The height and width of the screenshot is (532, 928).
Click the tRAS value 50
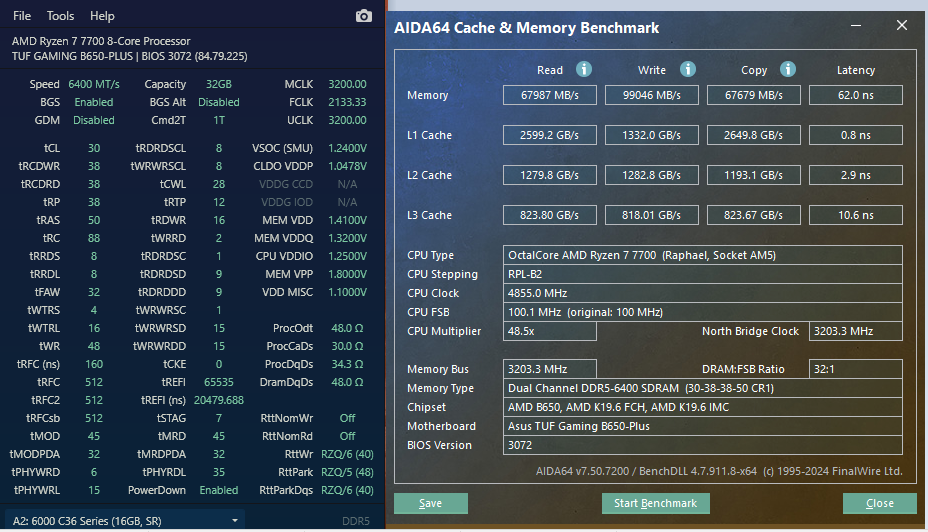(94, 220)
